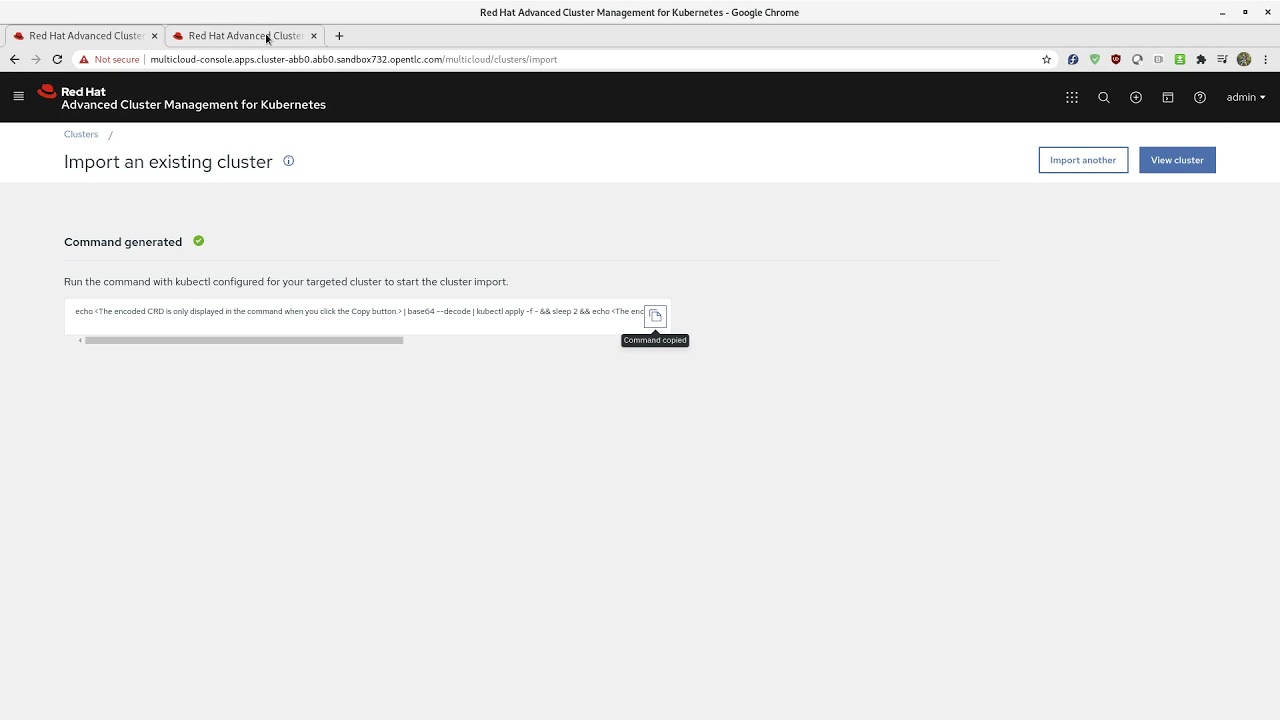This screenshot has height=720, width=1280.
Task: Click the Command generated heading text
Action: [x=123, y=242]
